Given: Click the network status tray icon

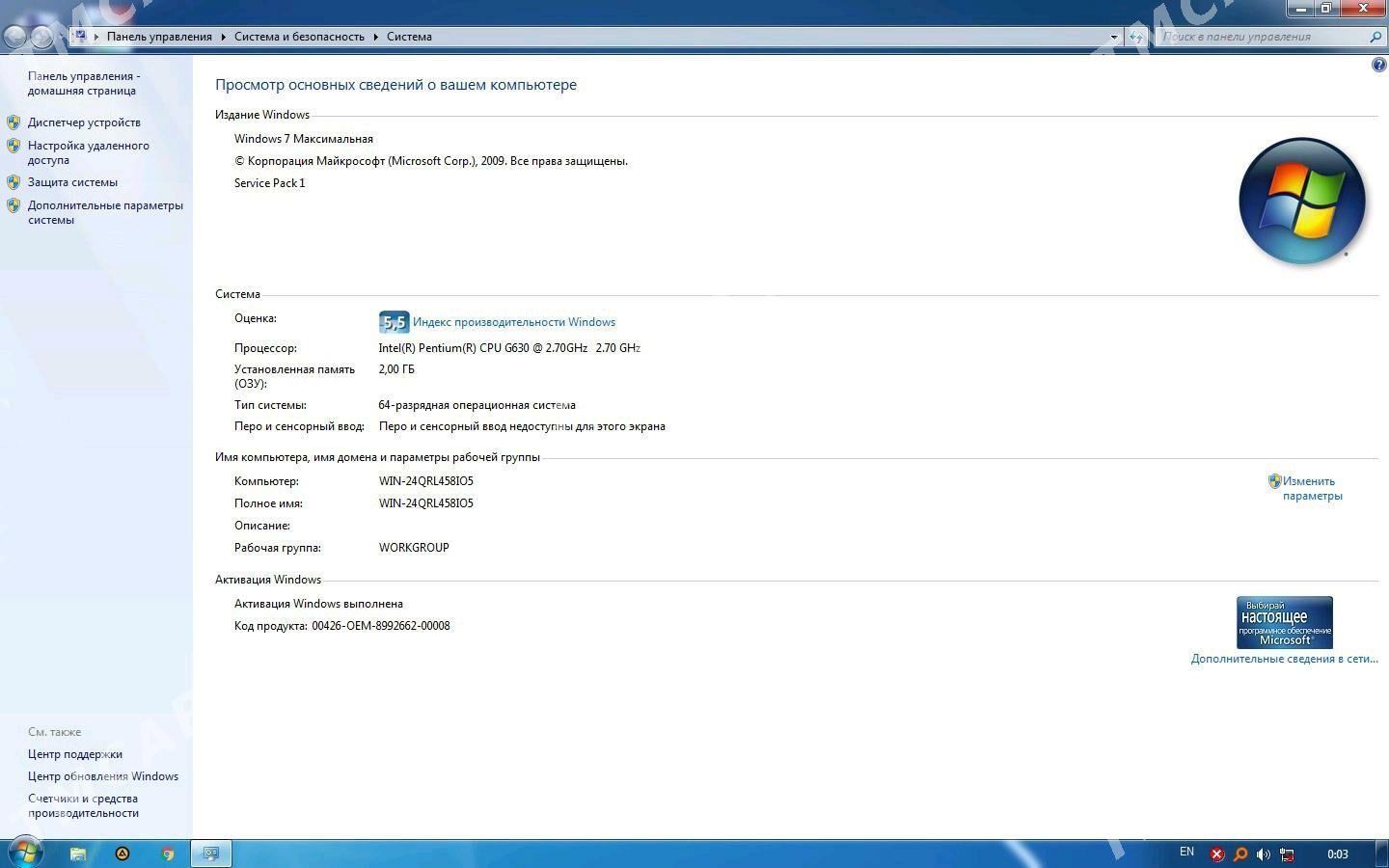Looking at the screenshot, I should point(1287,854).
